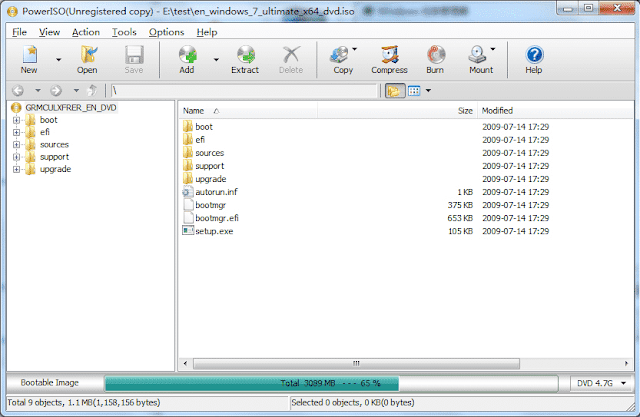Click the Help toolbar icon
The image size is (640, 417).
534,55
